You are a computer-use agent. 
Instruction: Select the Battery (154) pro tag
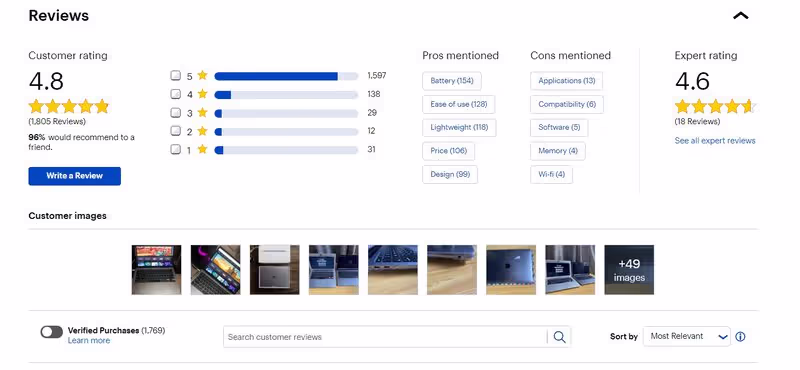click(452, 81)
